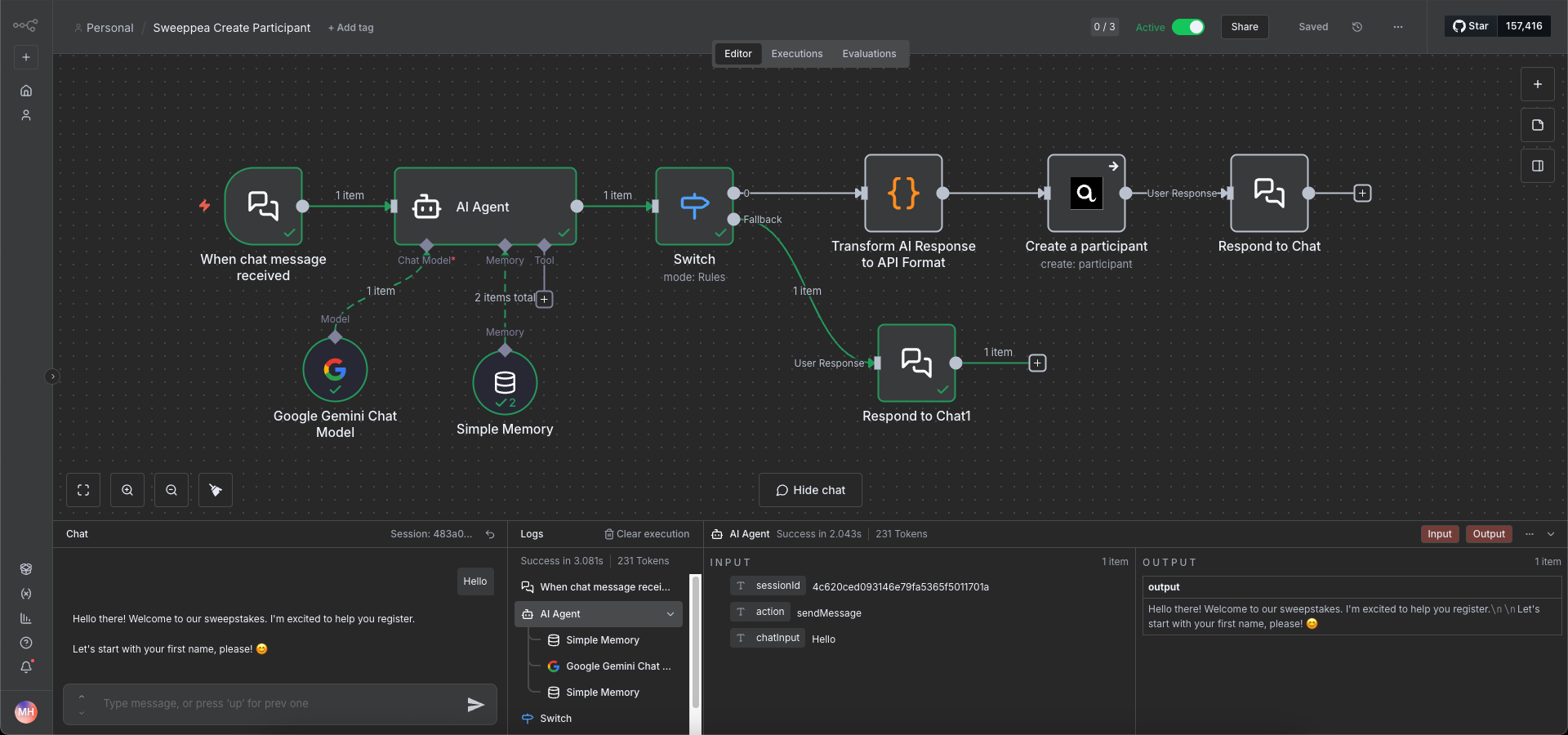The width and height of the screenshot is (1568, 735).
Task: Select the Switch row in logs
Action: click(x=599, y=719)
